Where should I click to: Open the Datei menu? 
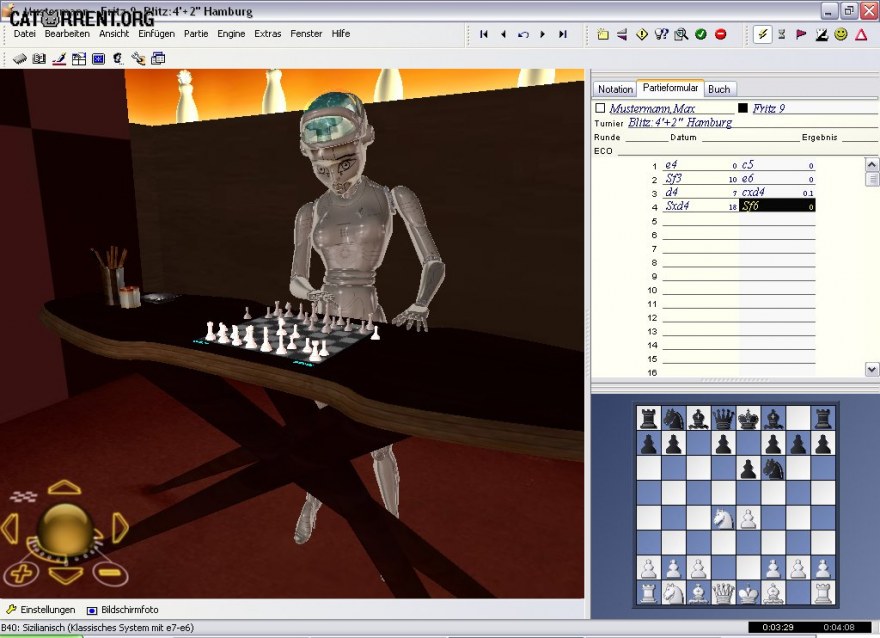point(25,34)
